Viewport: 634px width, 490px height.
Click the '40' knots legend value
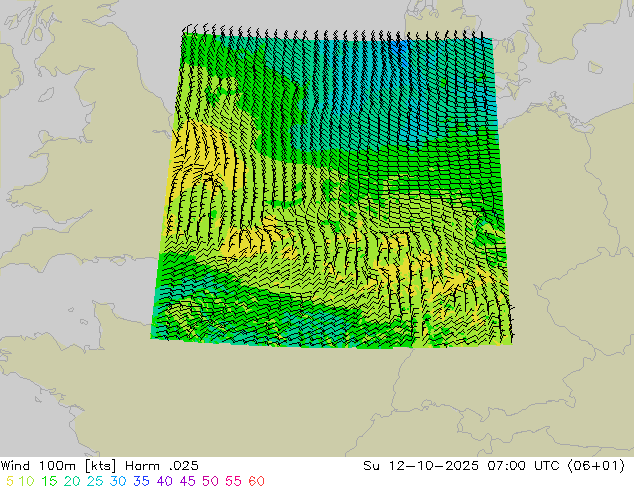click(x=164, y=481)
